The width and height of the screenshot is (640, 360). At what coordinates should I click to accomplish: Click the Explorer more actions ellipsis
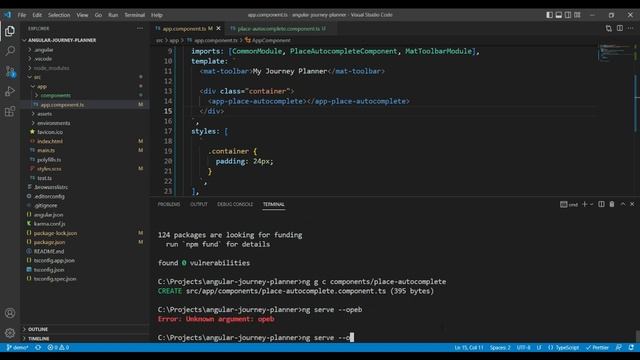tap(140, 29)
